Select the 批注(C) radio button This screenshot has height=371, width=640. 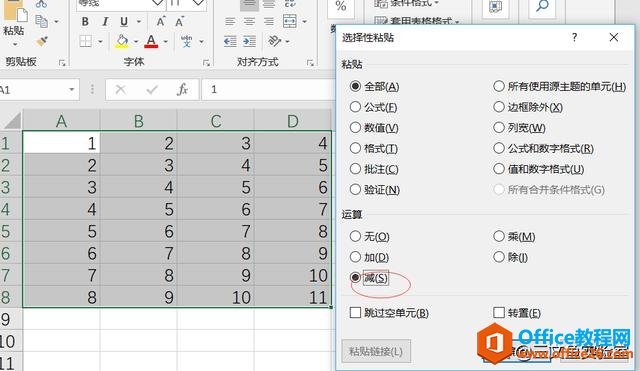[355, 169]
